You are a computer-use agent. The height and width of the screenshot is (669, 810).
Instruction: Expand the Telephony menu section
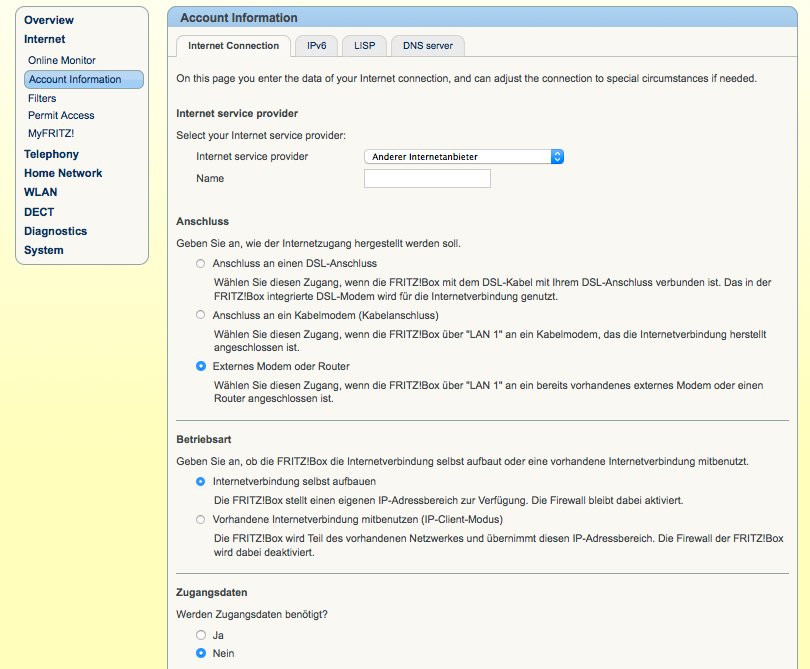pos(51,154)
